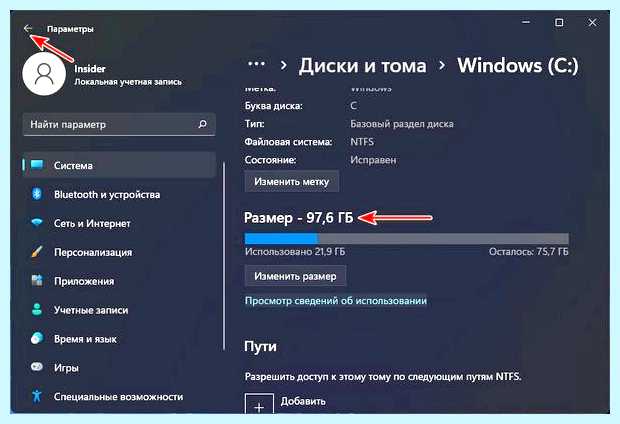Select the Игры gamepad icon
Viewport: 620px width, 424px height.
coord(37,367)
